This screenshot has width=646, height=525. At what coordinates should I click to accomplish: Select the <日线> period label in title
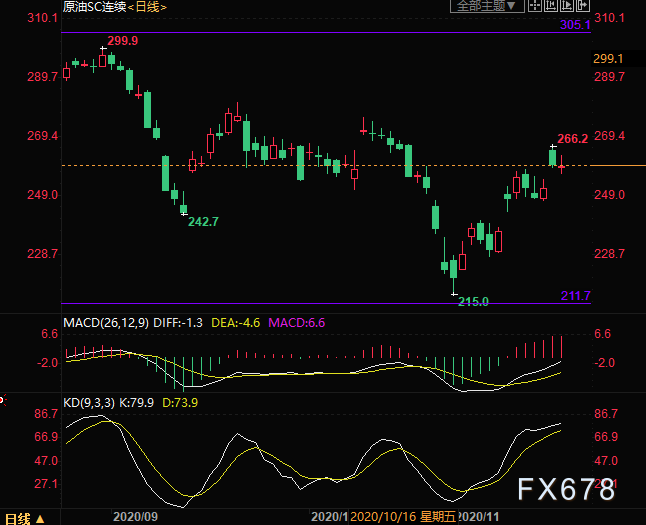coord(147,7)
